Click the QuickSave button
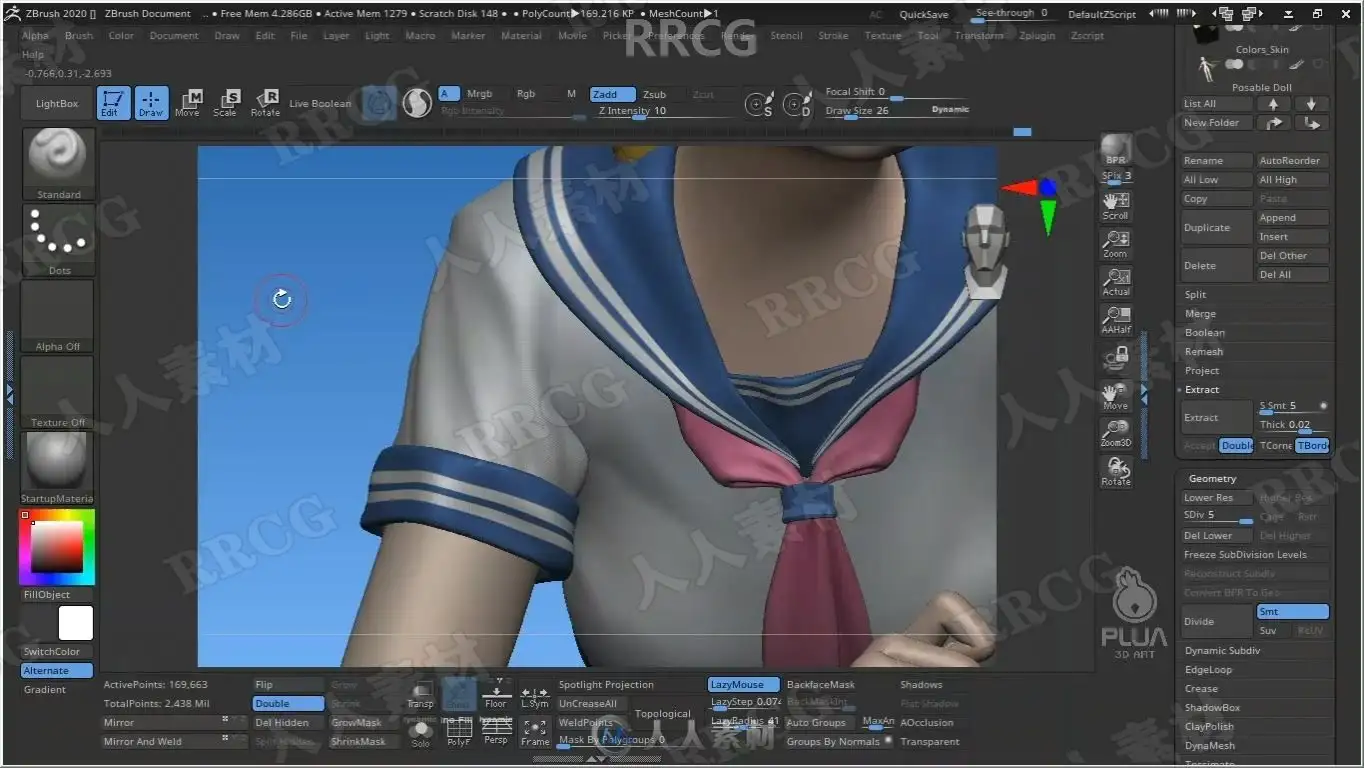The image size is (1364, 768). (x=924, y=15)
